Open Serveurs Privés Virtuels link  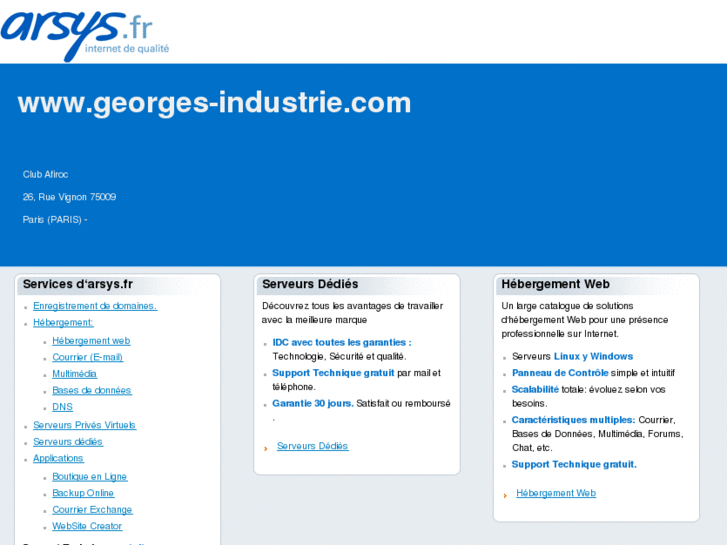(x=84, y=425)
